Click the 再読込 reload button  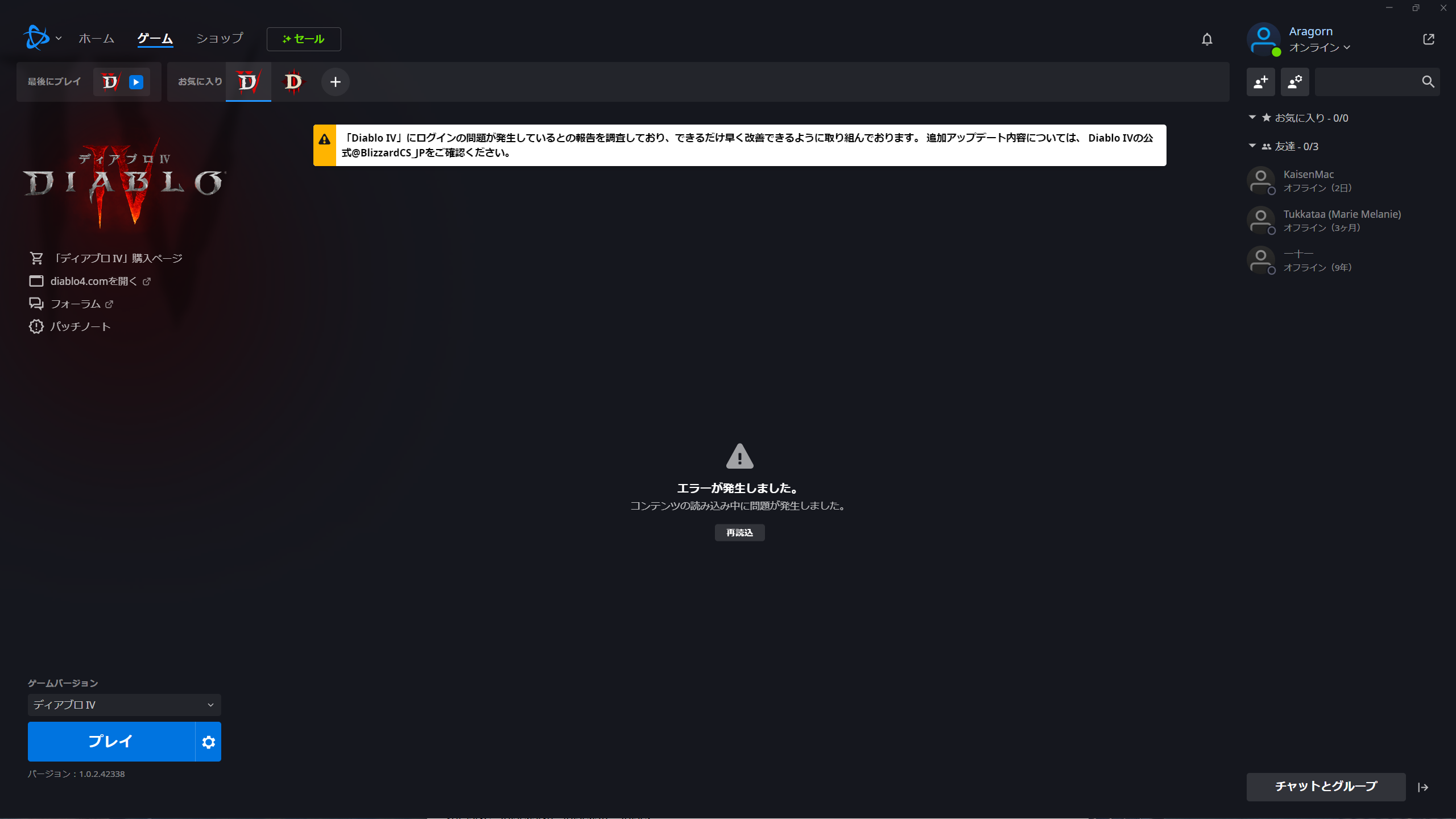pos(739,532)
